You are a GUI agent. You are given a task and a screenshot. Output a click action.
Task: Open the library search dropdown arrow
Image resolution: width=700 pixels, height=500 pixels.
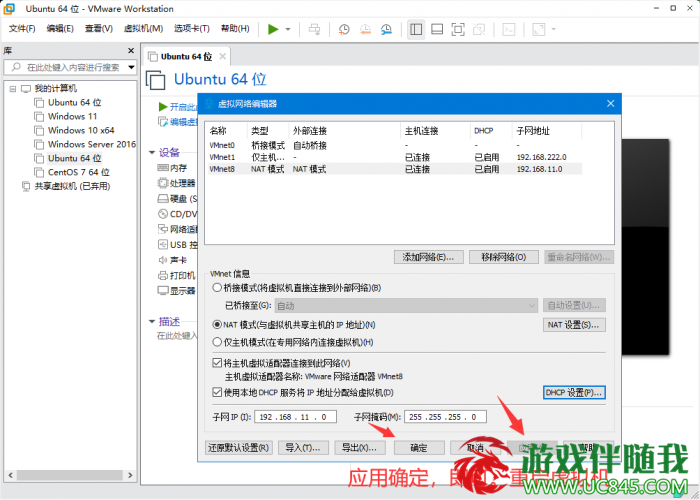click(131, 67)
